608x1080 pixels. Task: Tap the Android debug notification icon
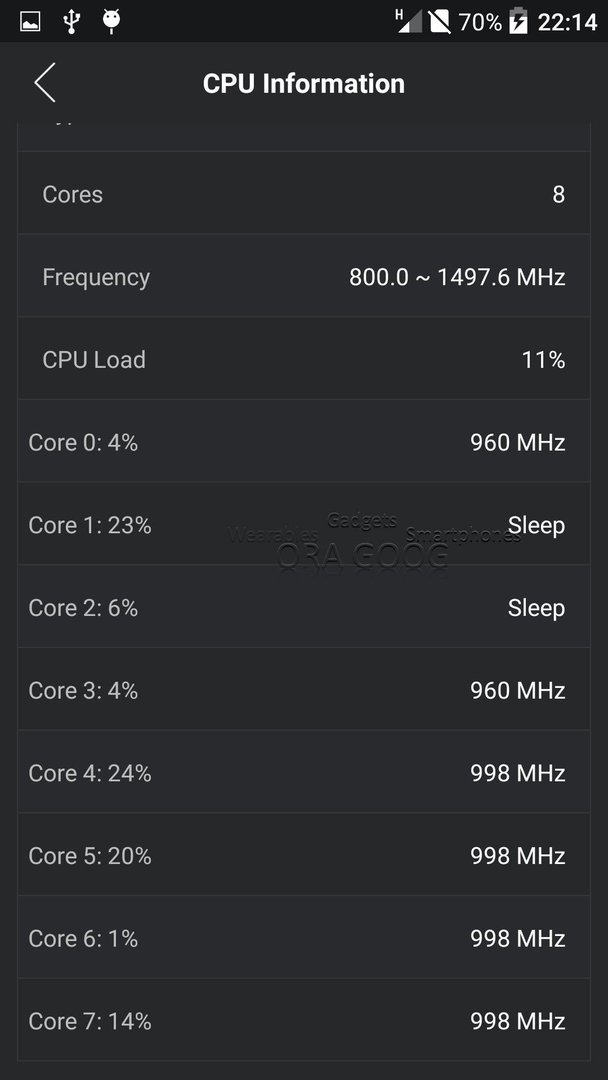pos(111,21)
